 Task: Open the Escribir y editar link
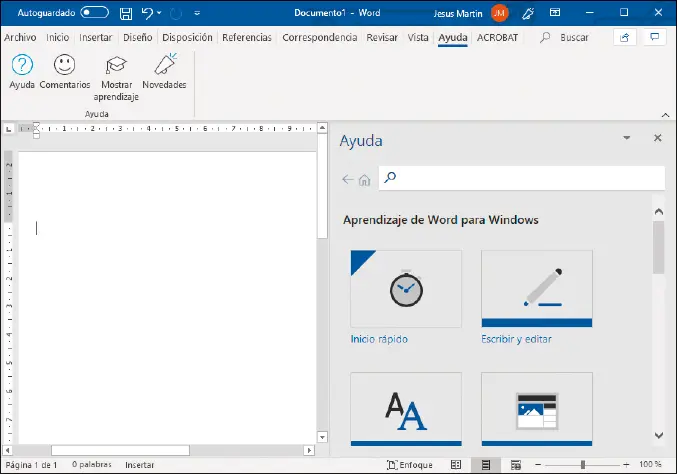coord(516,339)
